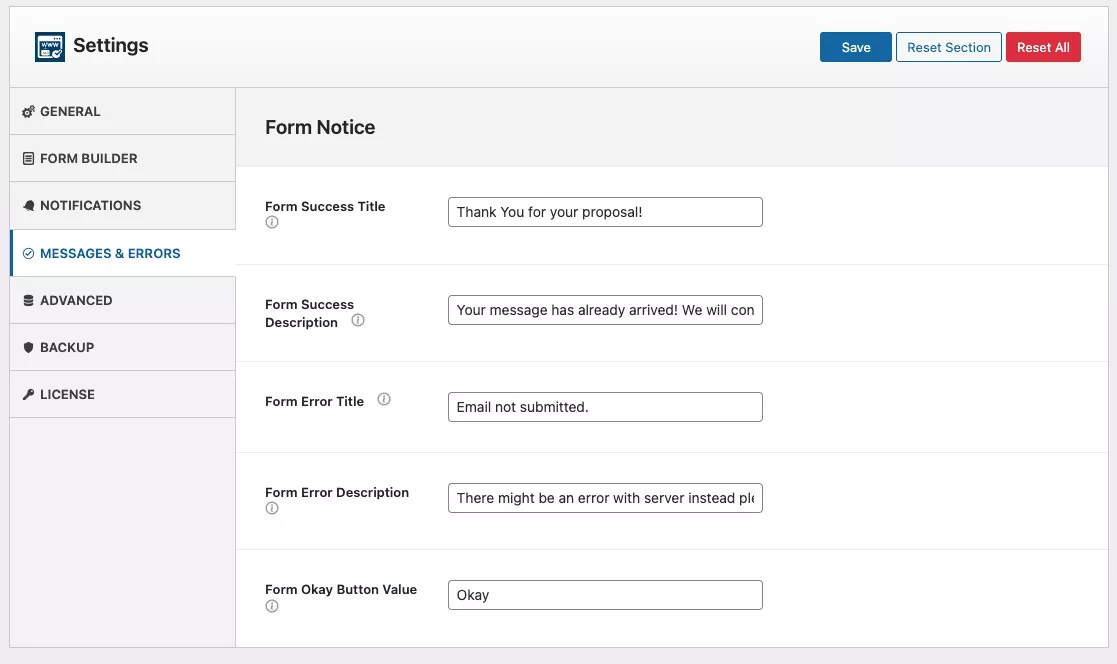Focus the Form Success Description text box
This screenshot has width=1117, height=664.
pos(605,310)
